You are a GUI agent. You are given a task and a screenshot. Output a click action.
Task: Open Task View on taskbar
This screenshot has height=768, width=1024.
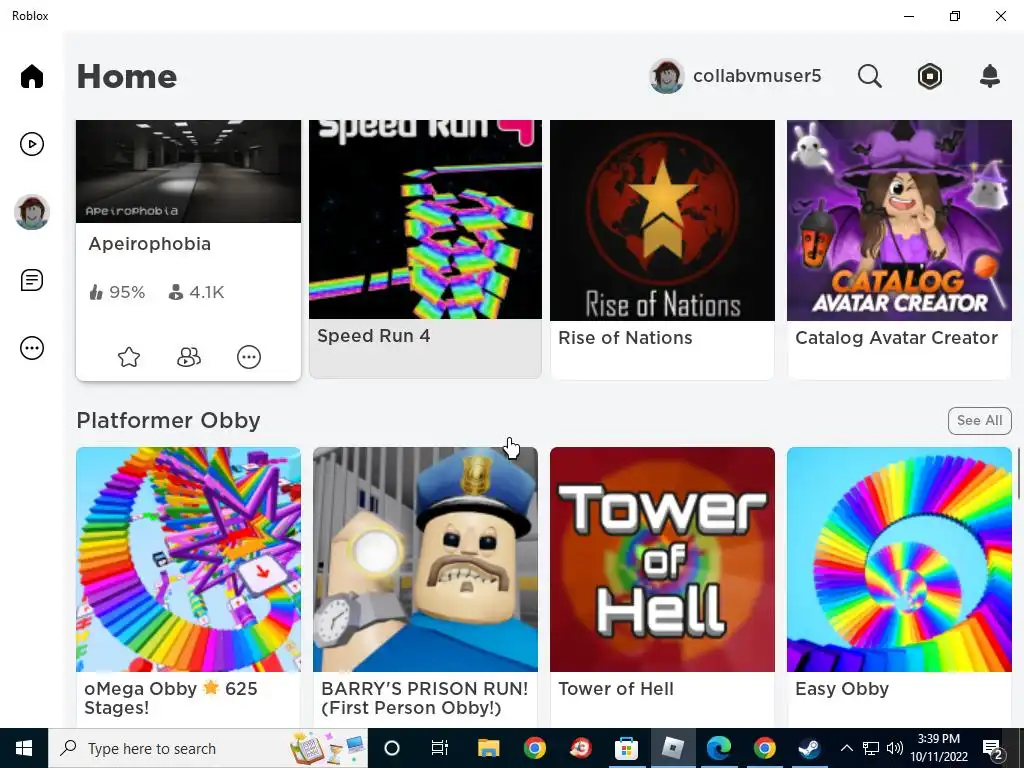440,748
